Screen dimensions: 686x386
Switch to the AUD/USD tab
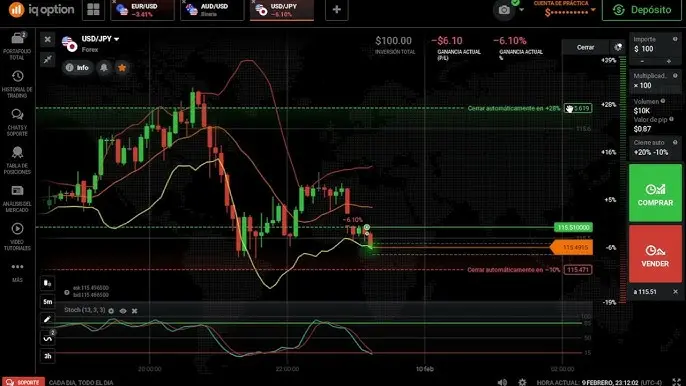tap(212, 10)
